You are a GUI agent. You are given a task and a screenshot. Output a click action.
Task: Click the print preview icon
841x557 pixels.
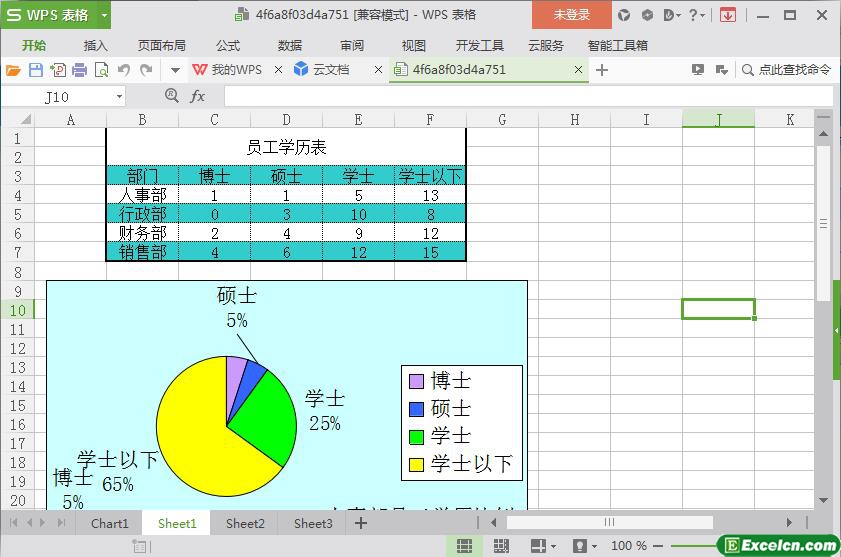[x=101, y=70]
